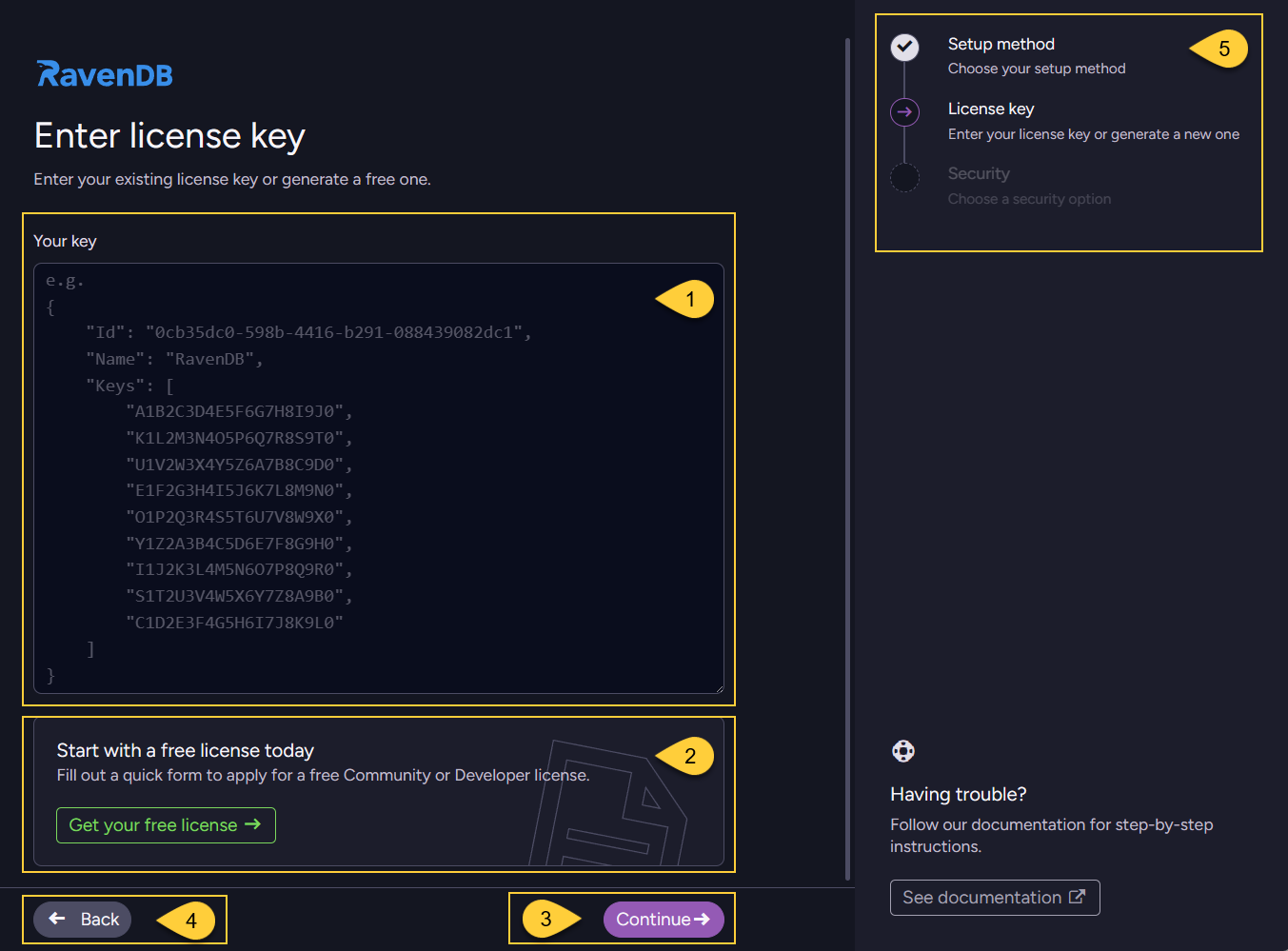This screenshot has height=951, width=1288.
Task: Click the external link icon on See documentation
Action: (x=1077, y=897)
